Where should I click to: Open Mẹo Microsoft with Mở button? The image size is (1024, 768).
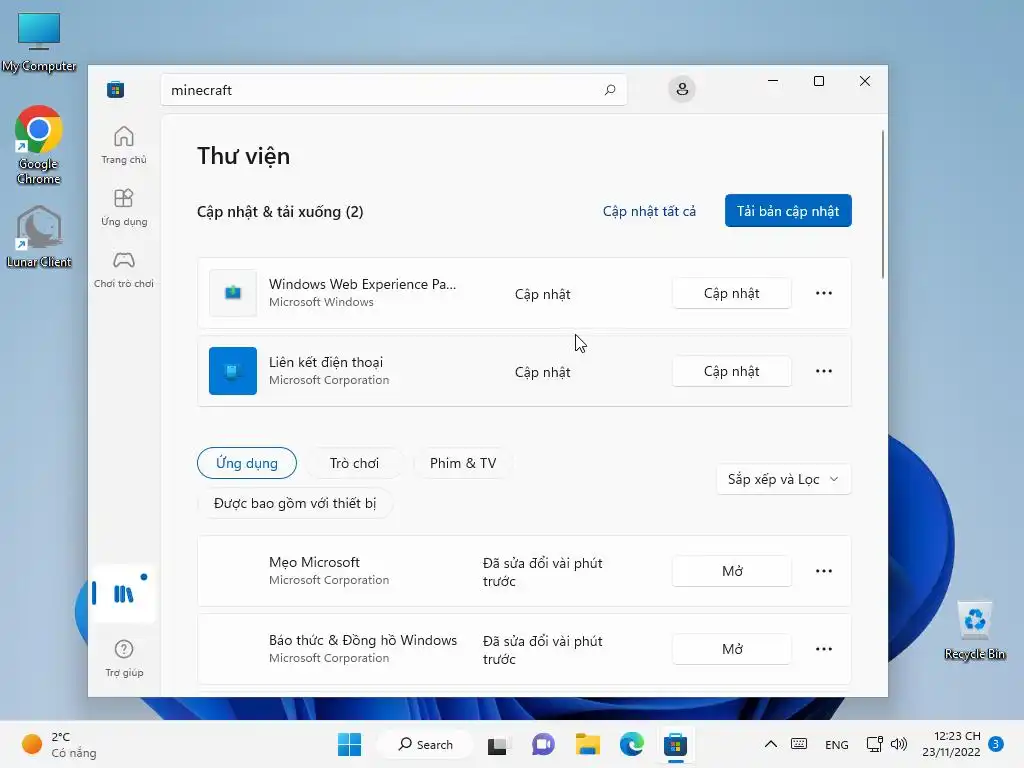pos(731,571)
